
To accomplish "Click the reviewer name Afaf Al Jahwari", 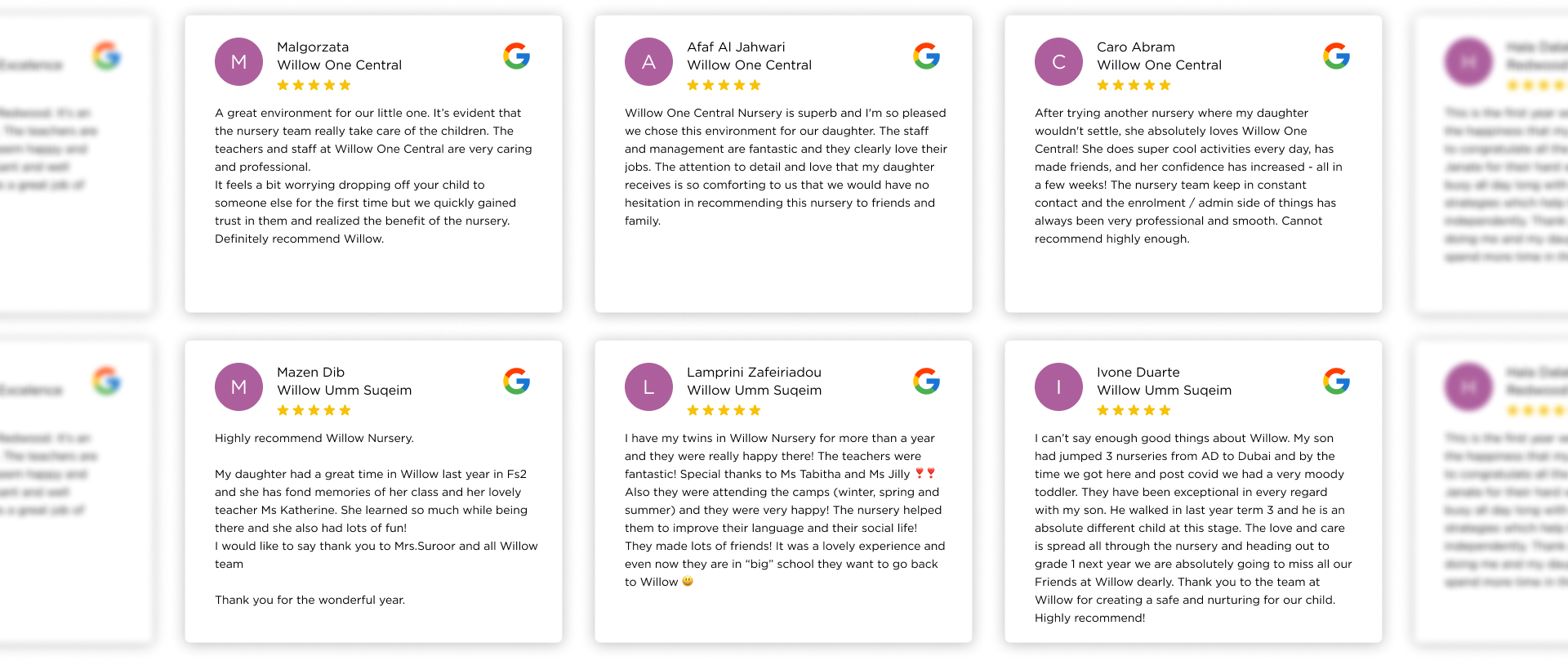I will coord(736,47).
